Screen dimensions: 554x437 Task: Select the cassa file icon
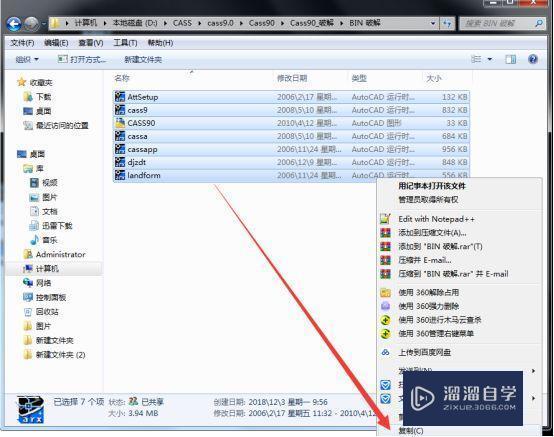coord(120,136)
